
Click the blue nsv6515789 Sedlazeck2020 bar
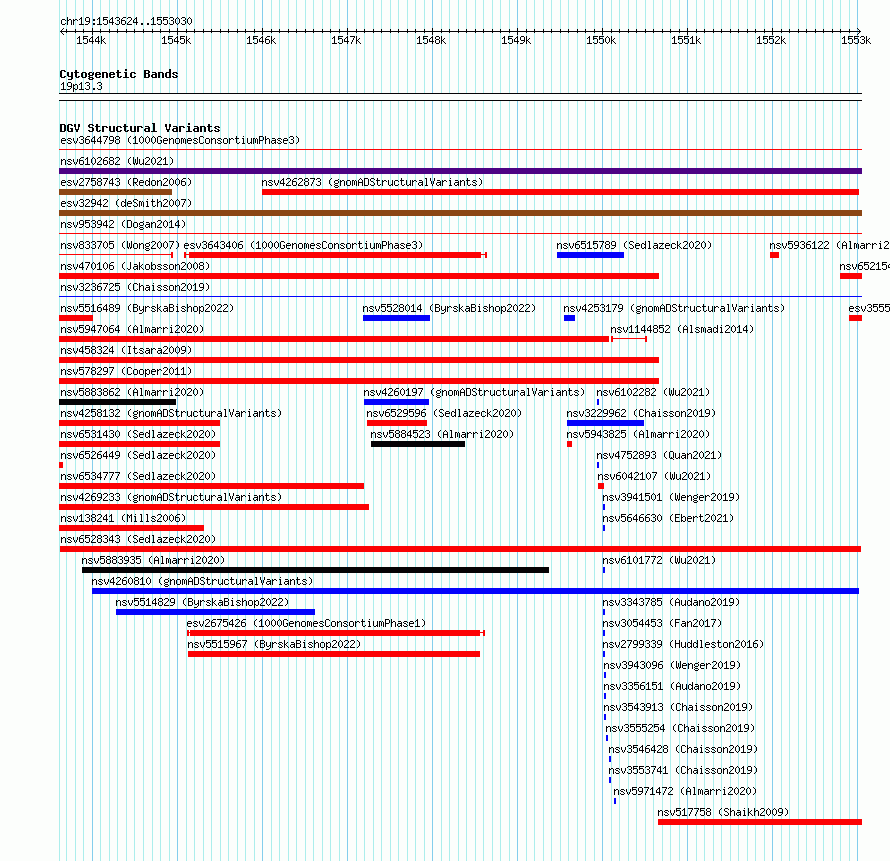pos(590,255)
